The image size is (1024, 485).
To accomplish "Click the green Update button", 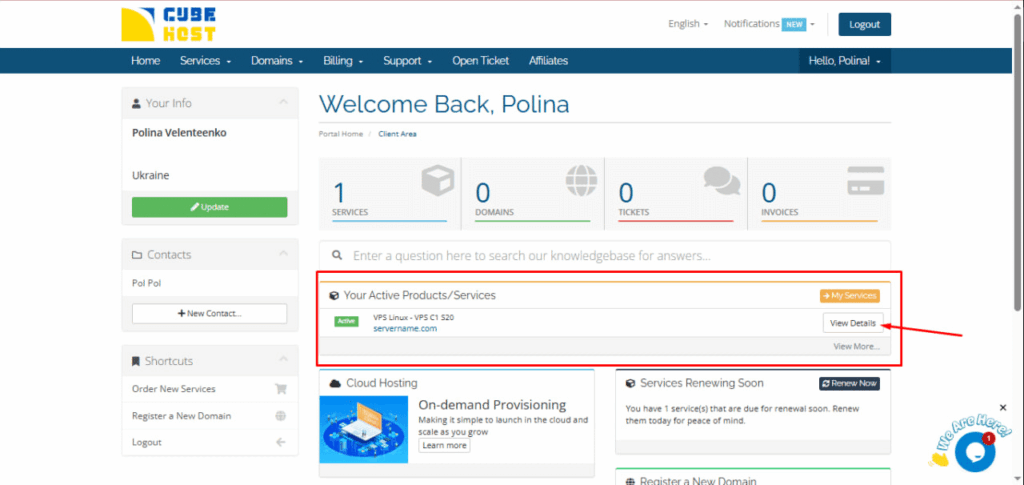I will click(x=209, y=207).
